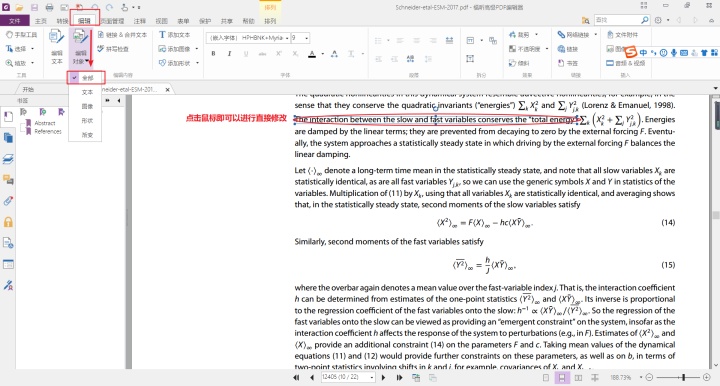Jump to last page button
The image size is (720, 386).
[399, 378]
